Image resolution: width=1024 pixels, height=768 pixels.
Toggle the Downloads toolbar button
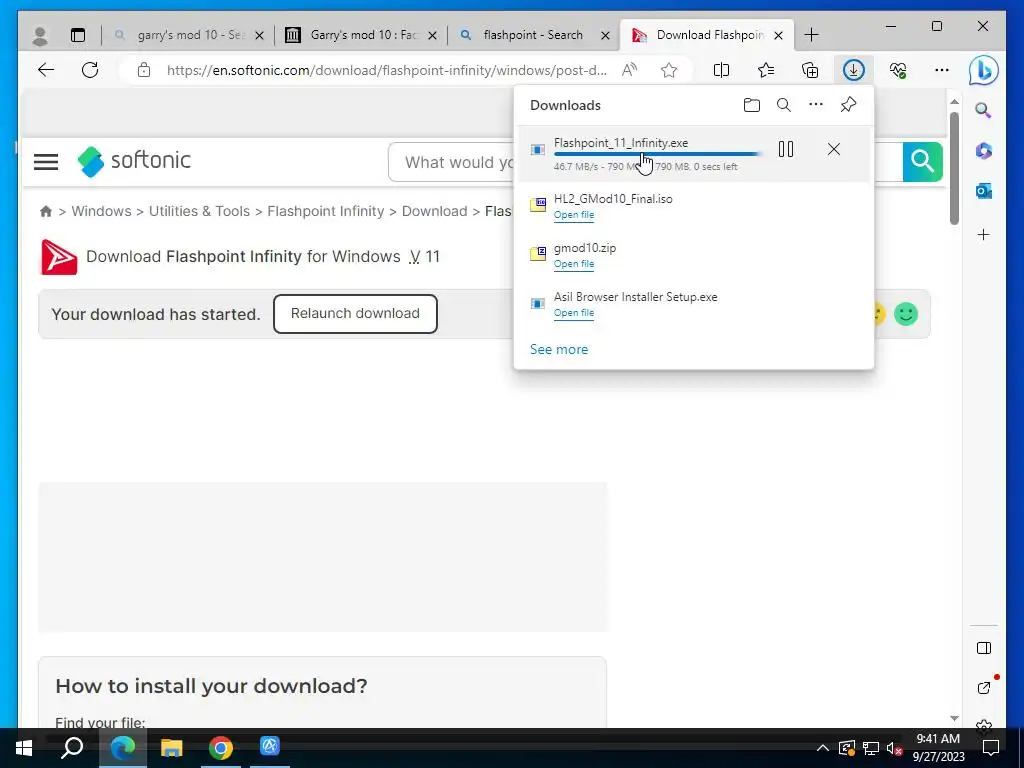point(854,70)
